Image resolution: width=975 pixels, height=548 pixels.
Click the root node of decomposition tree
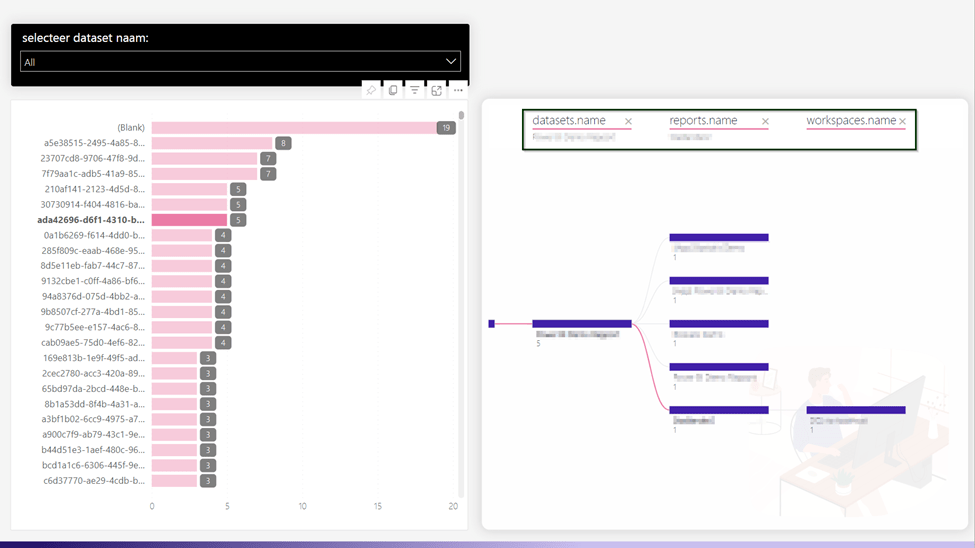(492, 323)
